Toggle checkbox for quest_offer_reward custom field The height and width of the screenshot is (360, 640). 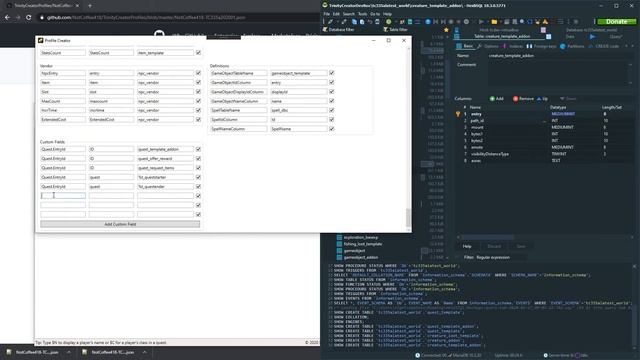pos(198,159)
